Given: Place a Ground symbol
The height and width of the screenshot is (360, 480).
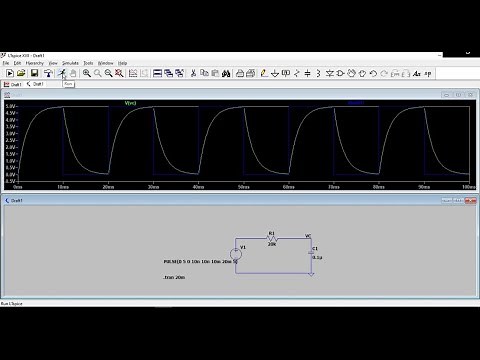Looking at the screenshot, I should 275,73.
